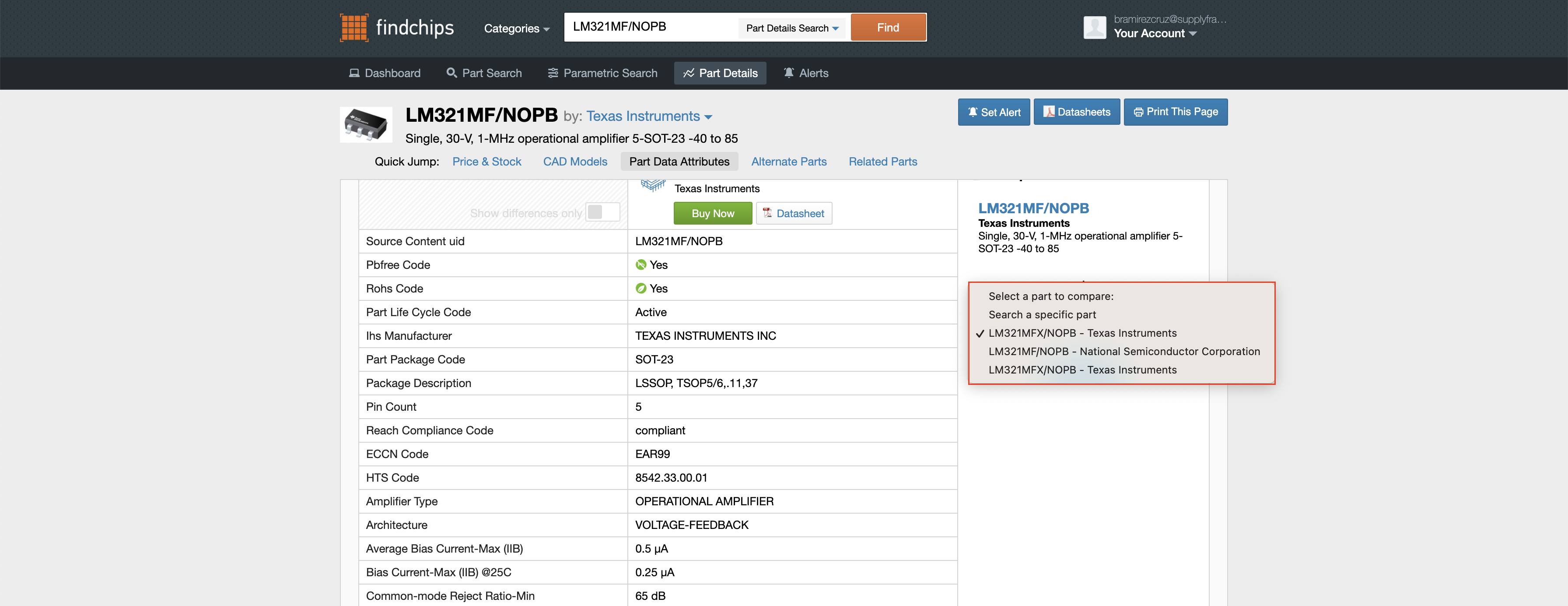Jump to CAD Models section
The image size is (1568, 606).
coord(574,162)
